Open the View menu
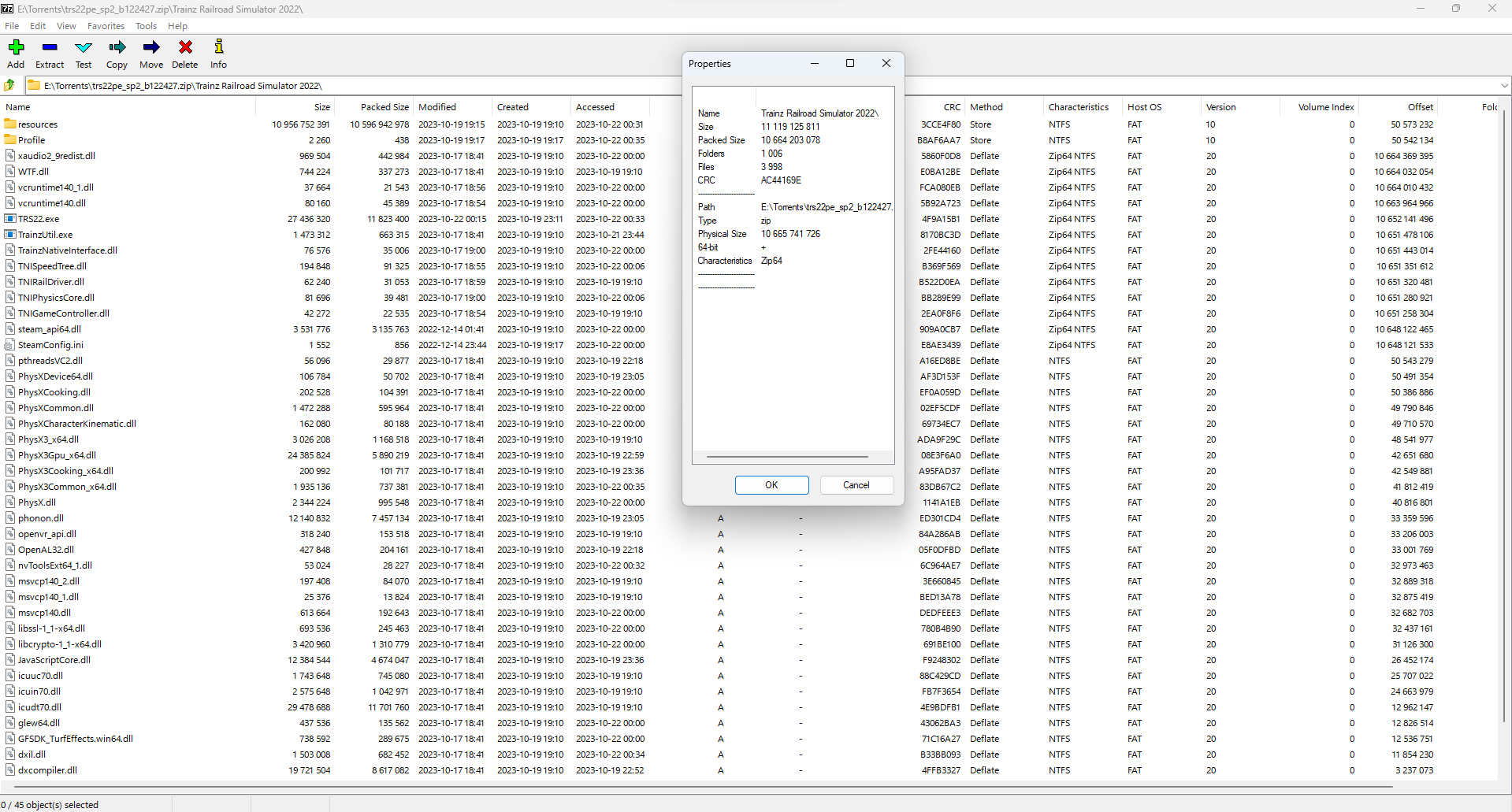This screenshot has height=812, width=1512. 66,26
